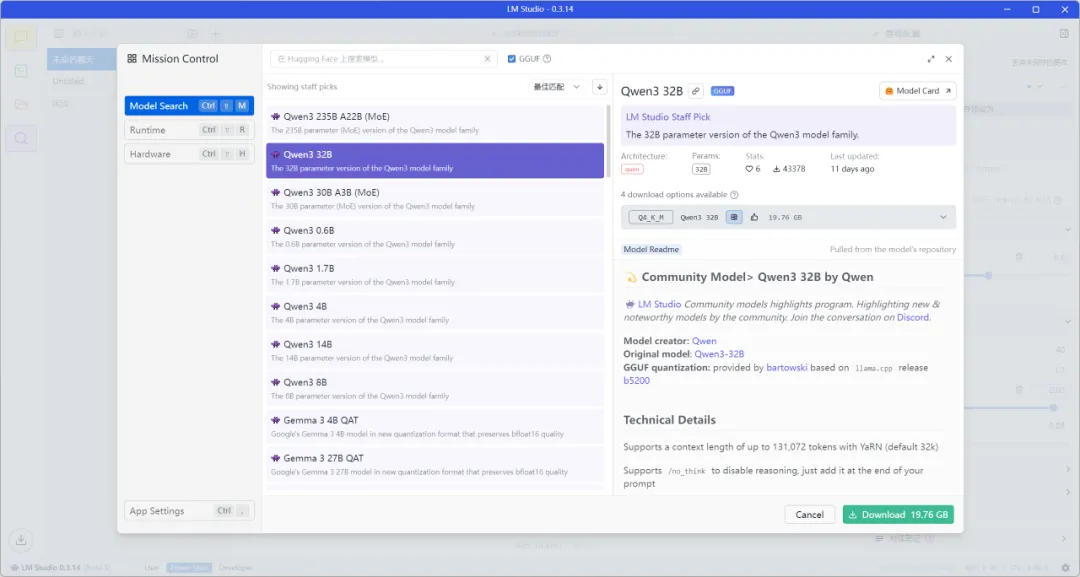The width and height of the screenshot is (1080, 577).
Task: Open help for download options available
Action: 734,195
